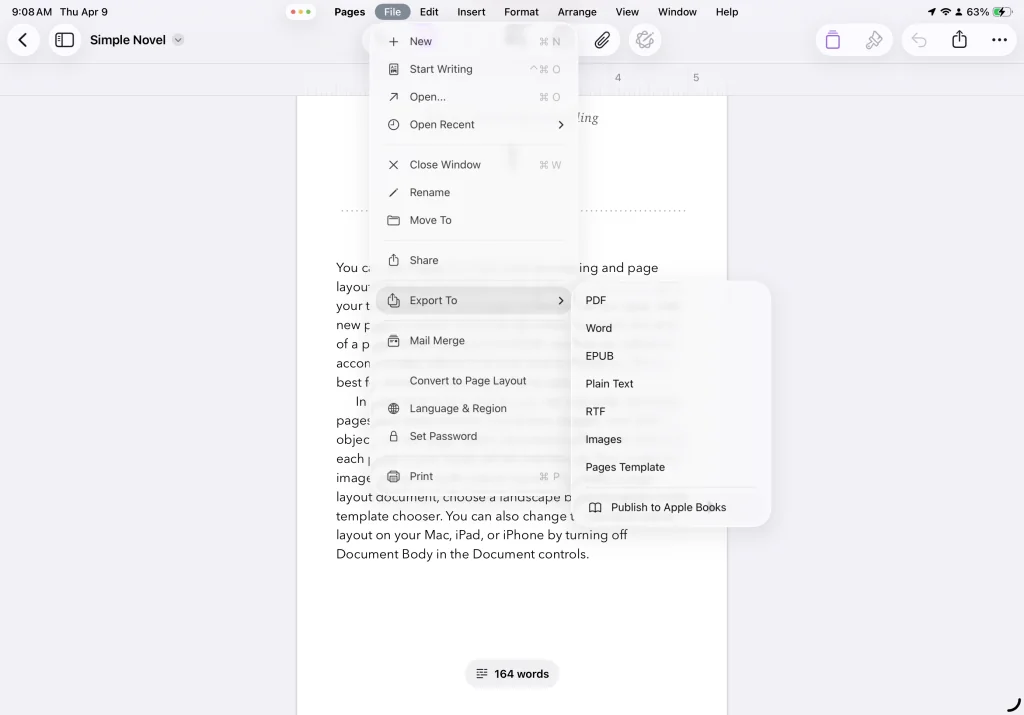Select Convert to Page Layout
1024x715 pixels.
point(474,381)
